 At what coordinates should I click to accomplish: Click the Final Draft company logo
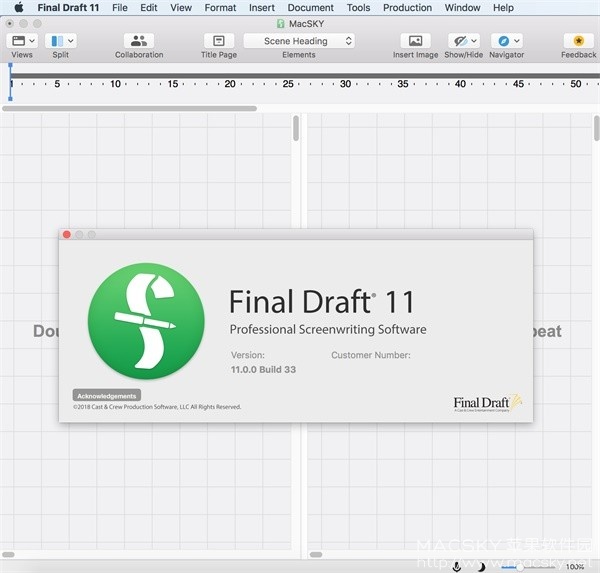coord(488,403)
